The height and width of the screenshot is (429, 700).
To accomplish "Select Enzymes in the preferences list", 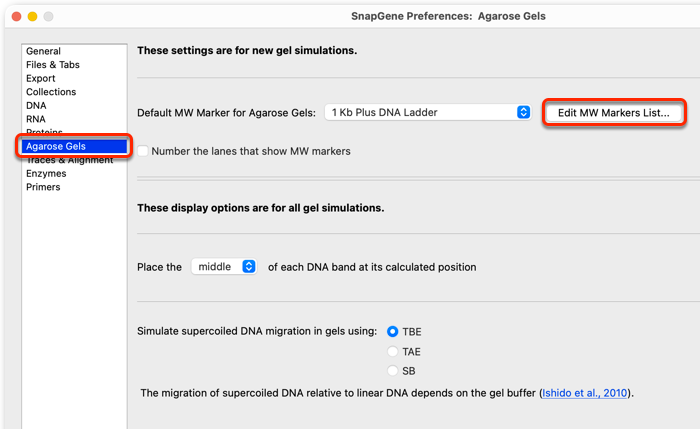I will (46, 173).
